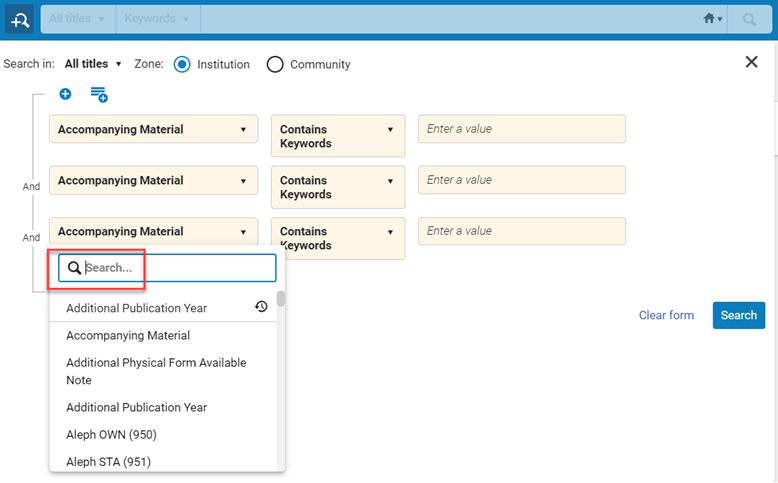Click the And operator before third row

coord(31,238)
